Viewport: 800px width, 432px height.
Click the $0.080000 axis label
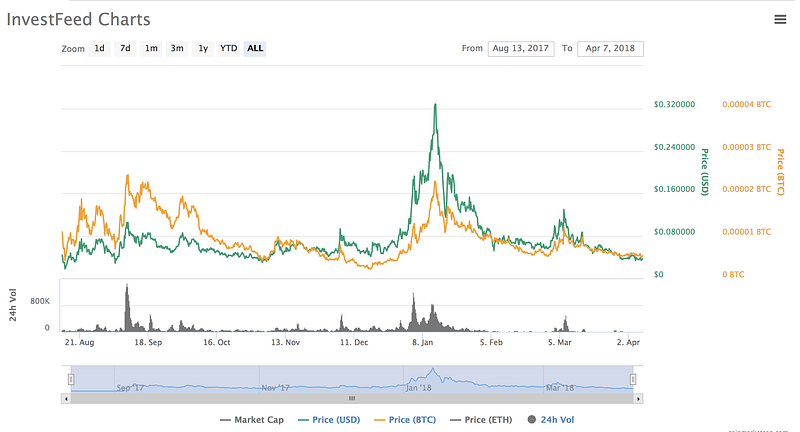point(674,232)
